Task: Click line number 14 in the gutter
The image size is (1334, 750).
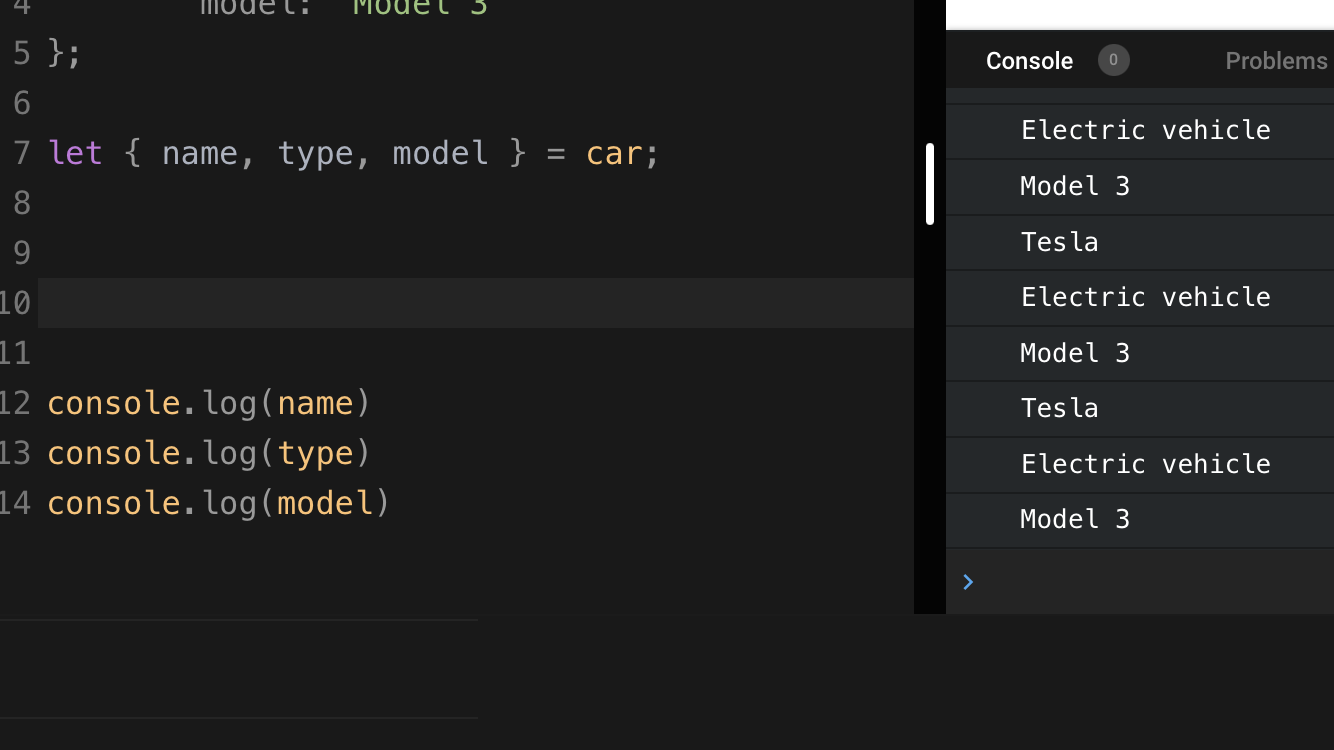Action: coord(15,503)
